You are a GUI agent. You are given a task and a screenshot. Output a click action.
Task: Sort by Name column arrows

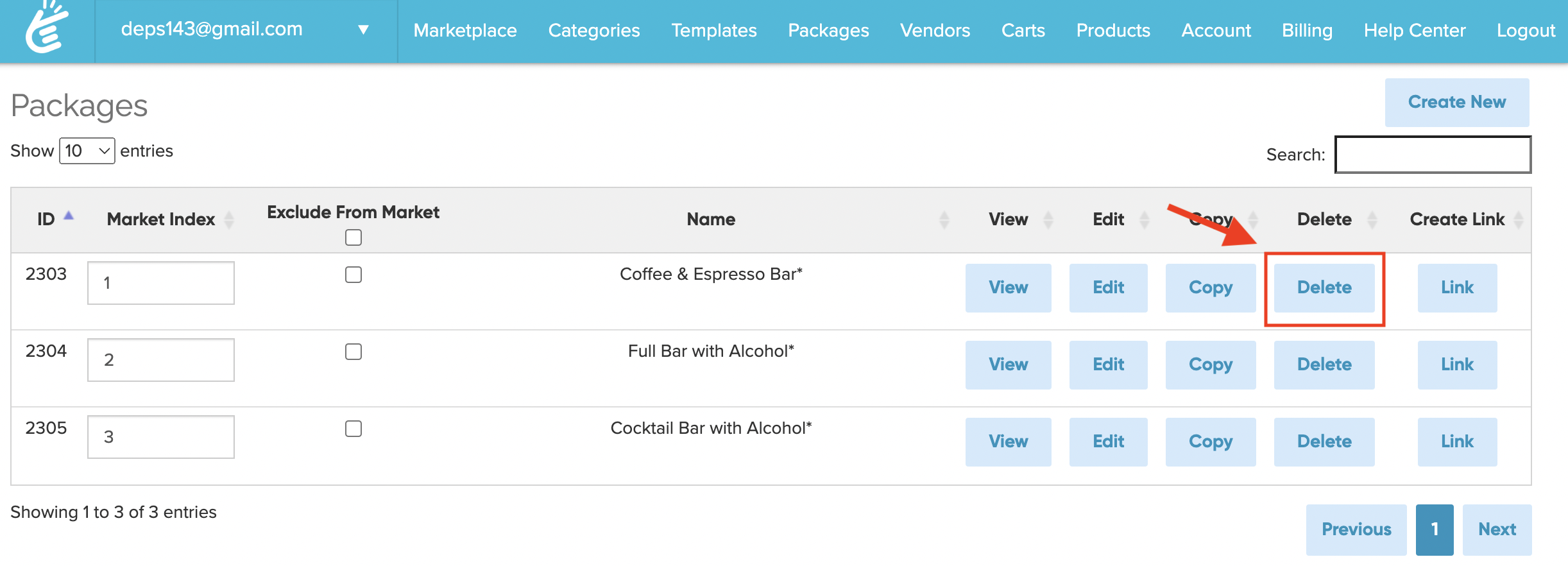coord(944,220)
